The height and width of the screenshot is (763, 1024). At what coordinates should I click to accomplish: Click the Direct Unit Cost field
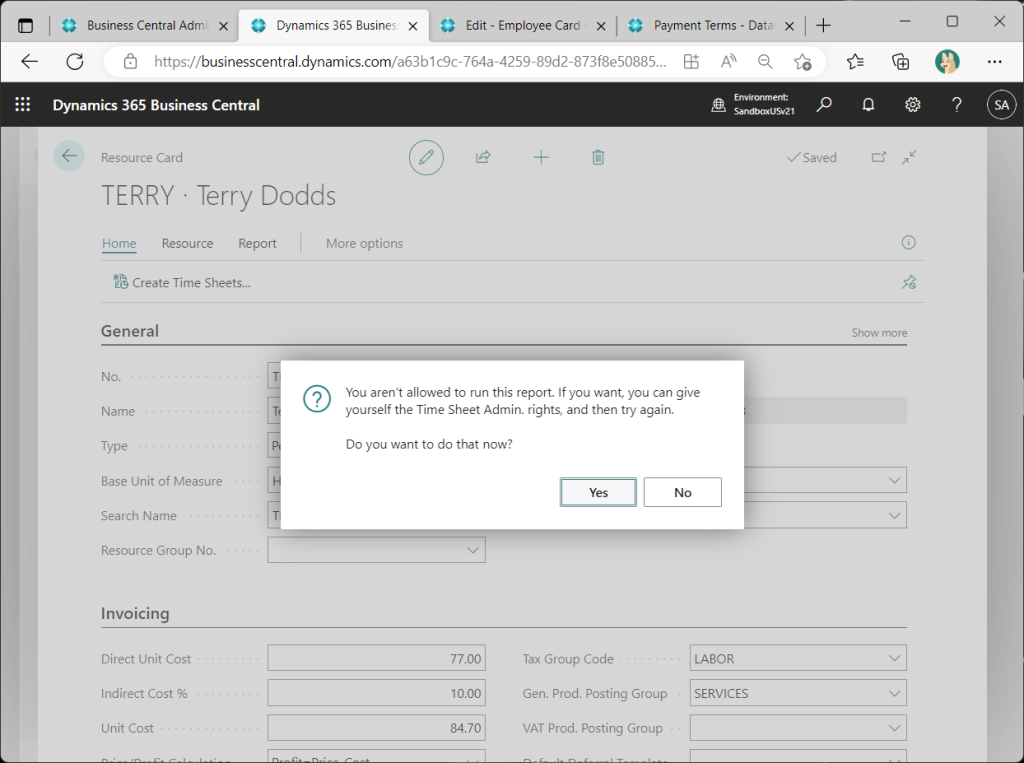[x=376, y=658]
